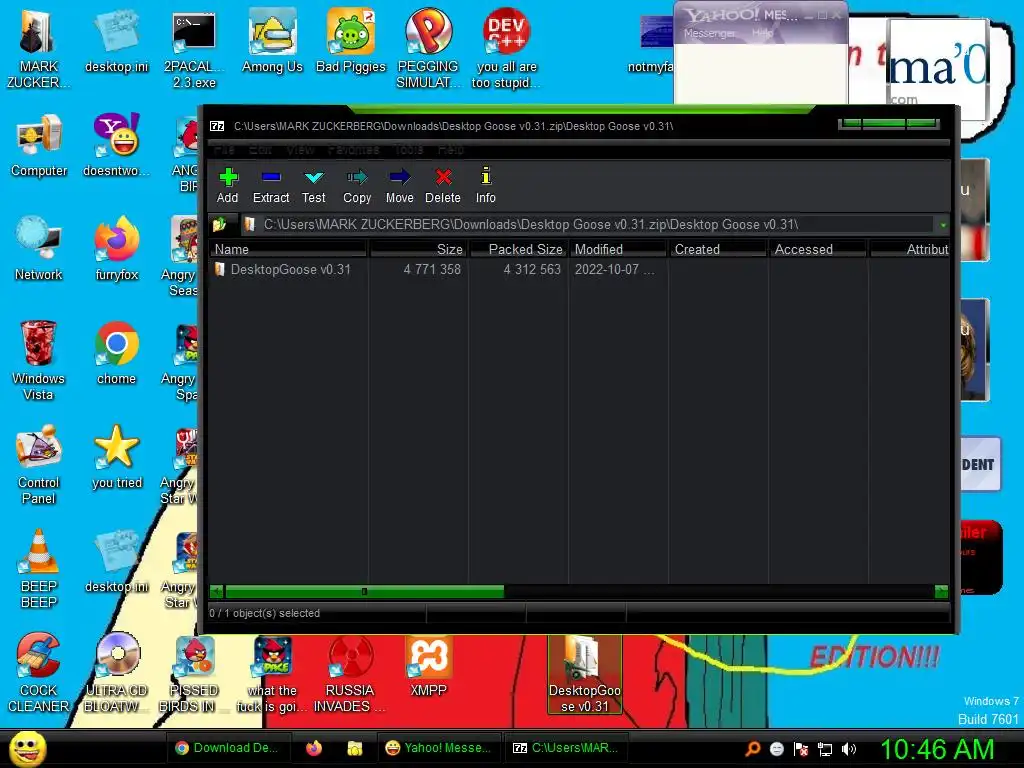
Task: Click the network tray icon
Action: coord(825,749)
